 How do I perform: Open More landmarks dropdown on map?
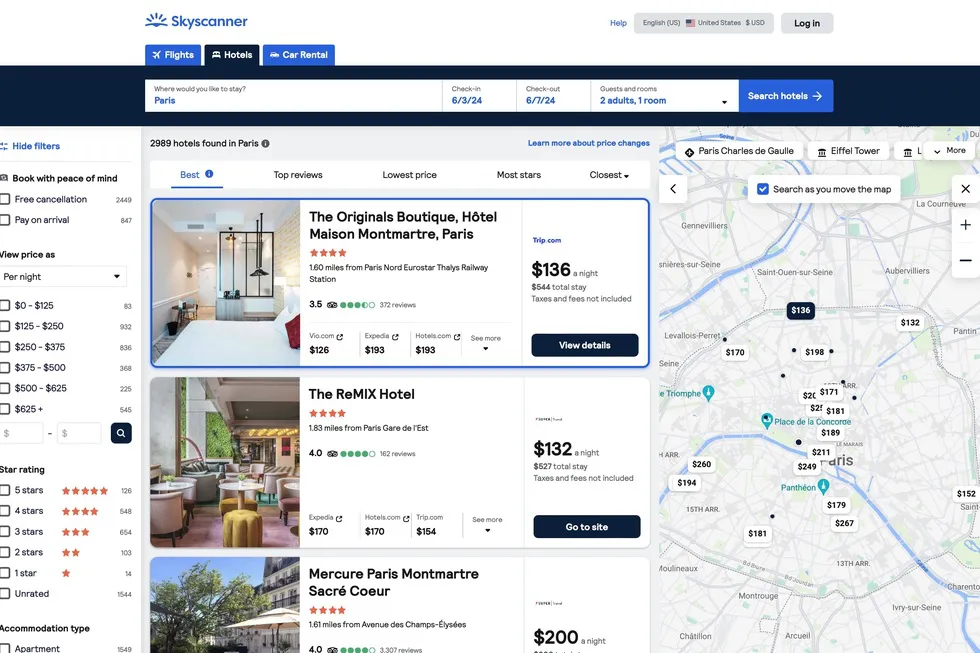pyautogui.click(x=949, y=151)
